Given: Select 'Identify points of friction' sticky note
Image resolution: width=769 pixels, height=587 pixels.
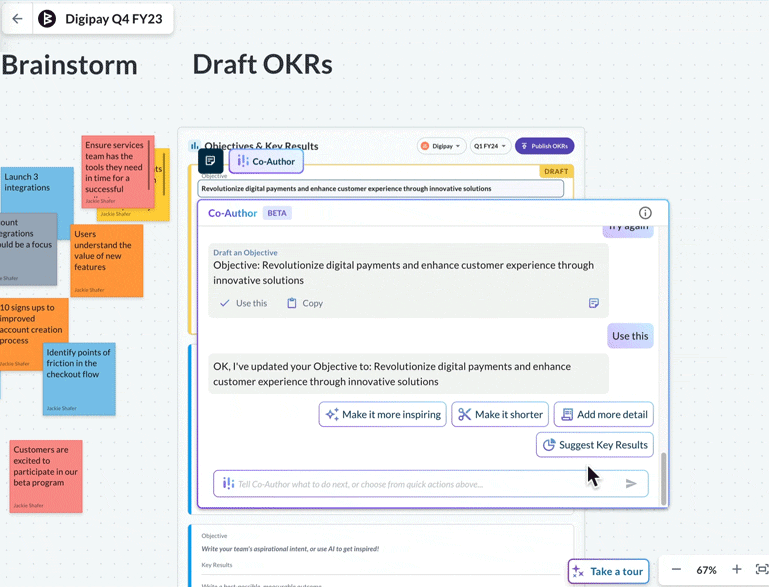Looking at the screenshot, I should tap(79, 379).
